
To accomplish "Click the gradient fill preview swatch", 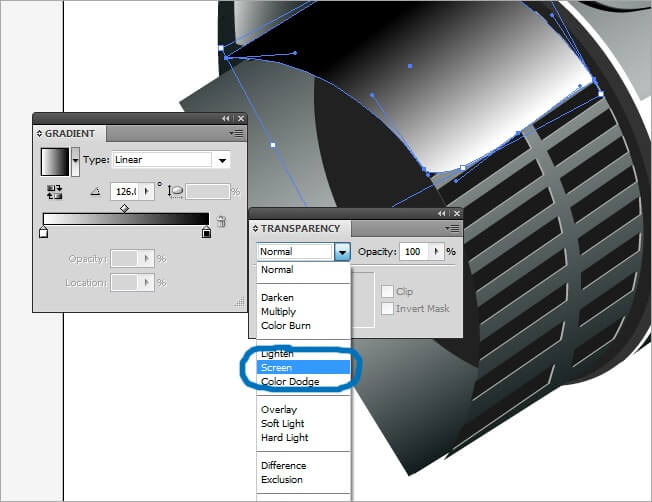I will (54, 160).
